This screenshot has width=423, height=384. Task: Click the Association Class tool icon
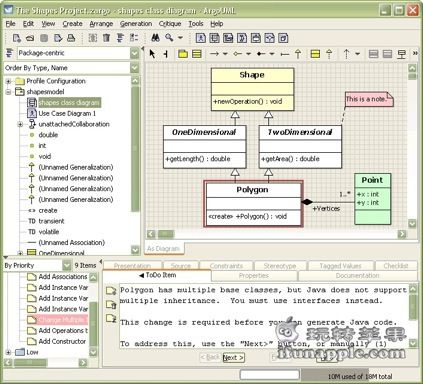(x=402, y=54)
